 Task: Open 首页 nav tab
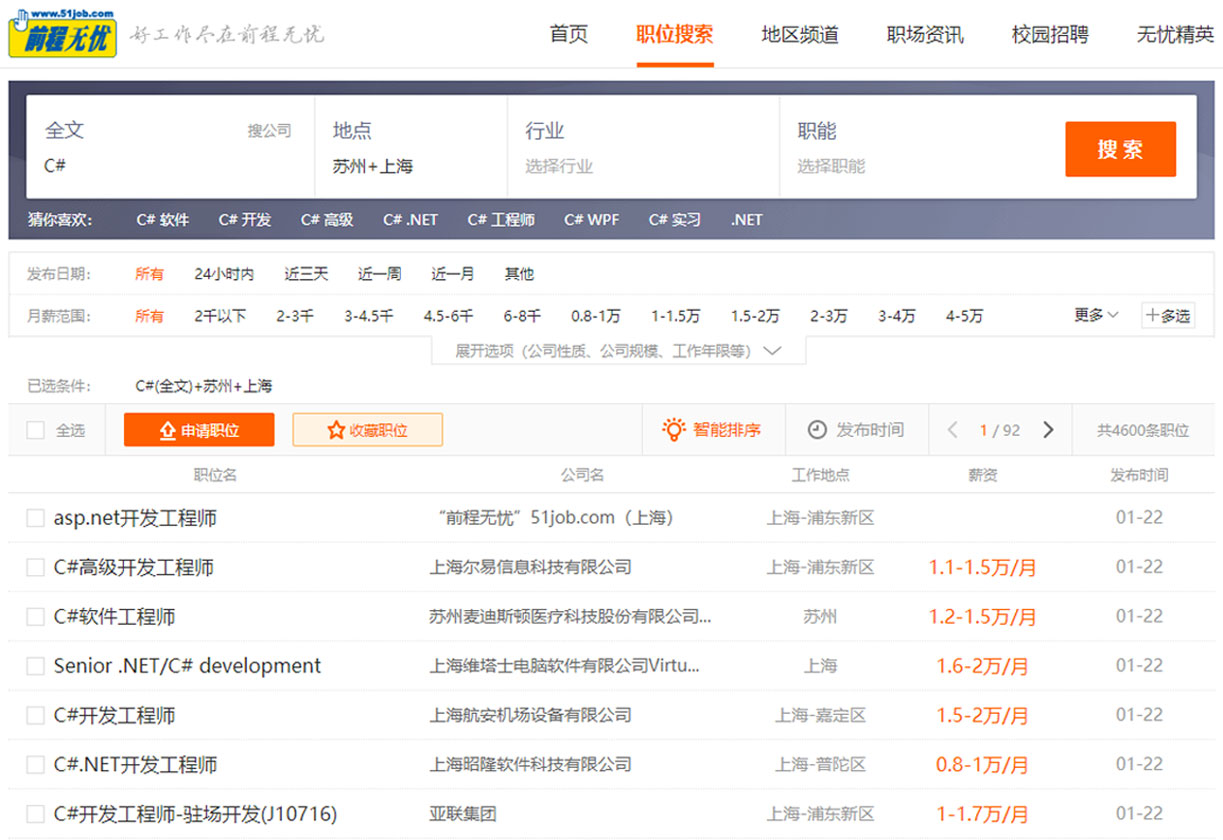569,35
